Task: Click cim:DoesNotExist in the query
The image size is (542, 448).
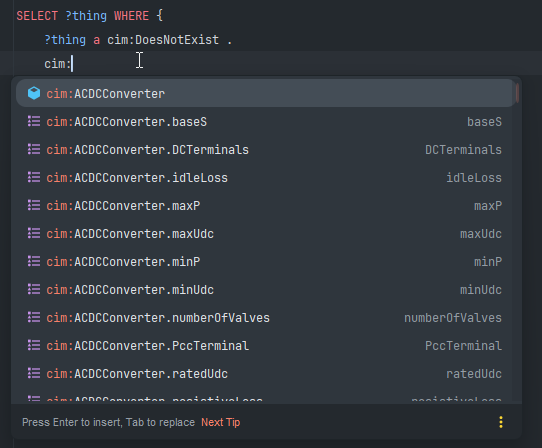Action: (x=163, y=40)
